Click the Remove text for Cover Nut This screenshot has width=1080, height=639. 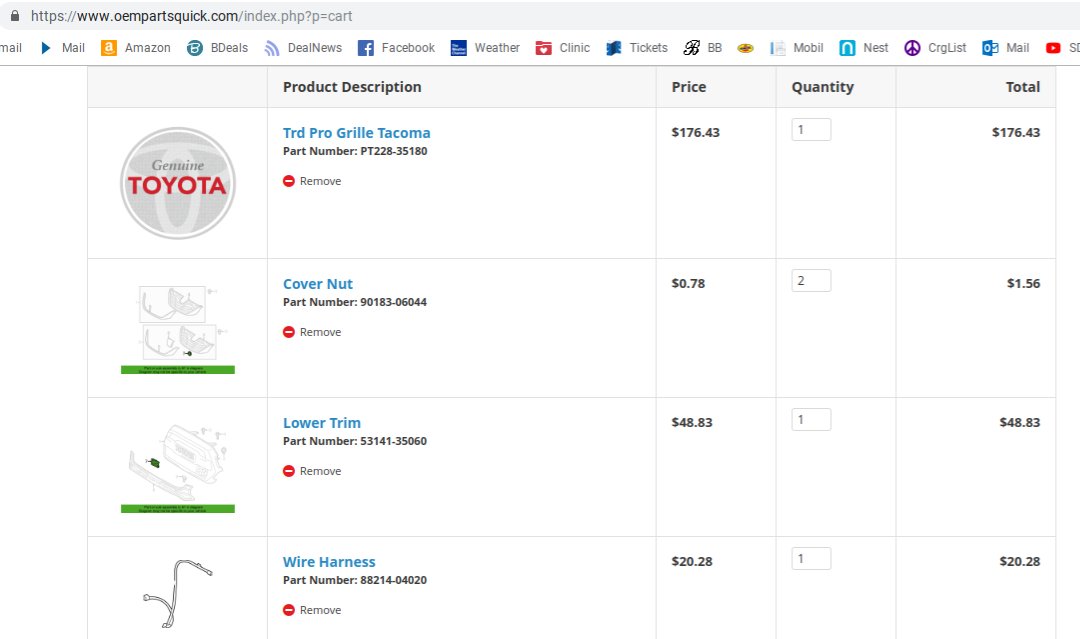coord(320,332)
